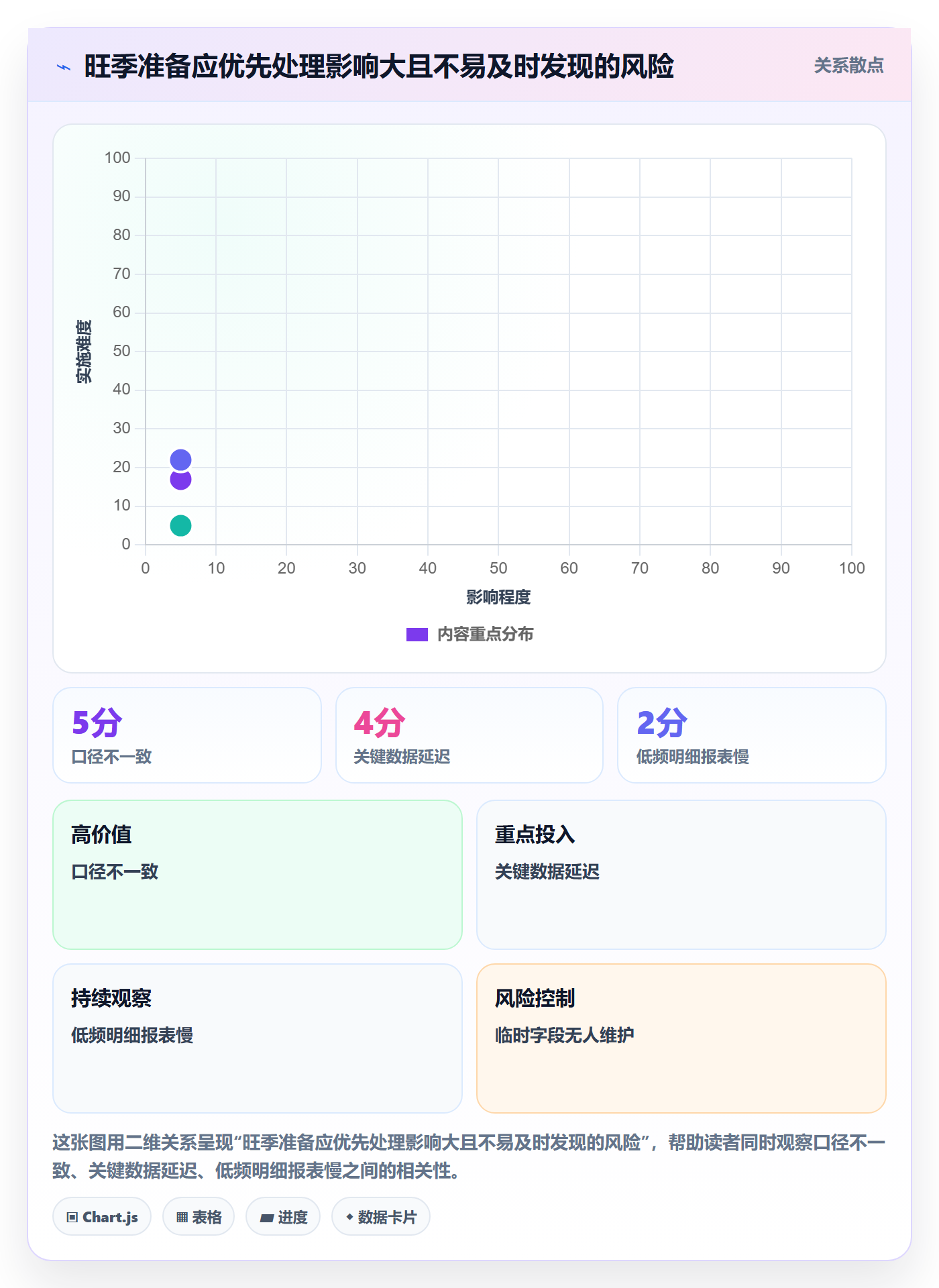The width and height of the screenshot is (939, 1288).
Task: Select the 高价值 quadrant card
Action: pyautogui.click(x=258, y=875)
